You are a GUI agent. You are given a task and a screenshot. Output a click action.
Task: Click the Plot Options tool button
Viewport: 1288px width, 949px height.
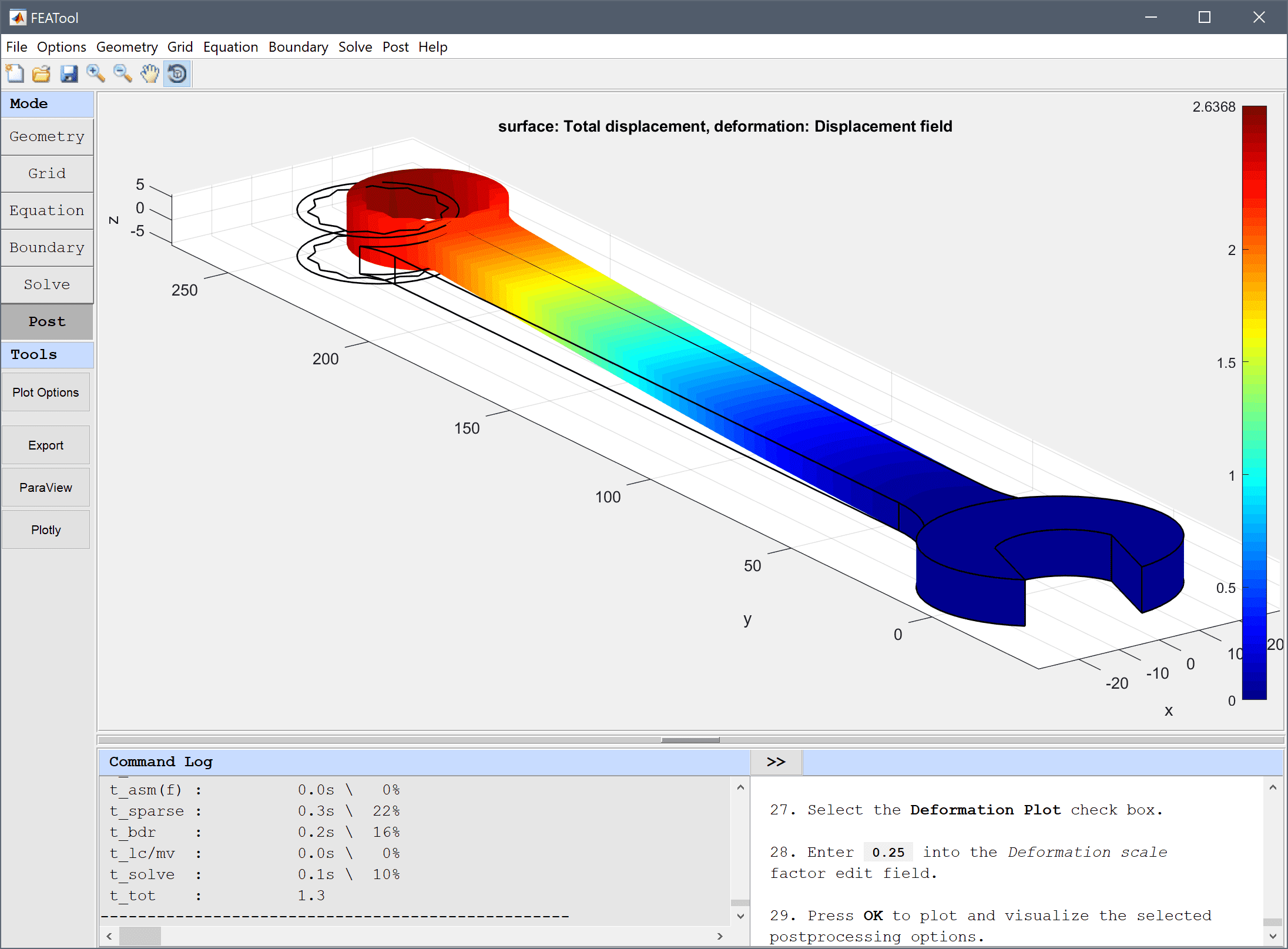click(46, 392)
